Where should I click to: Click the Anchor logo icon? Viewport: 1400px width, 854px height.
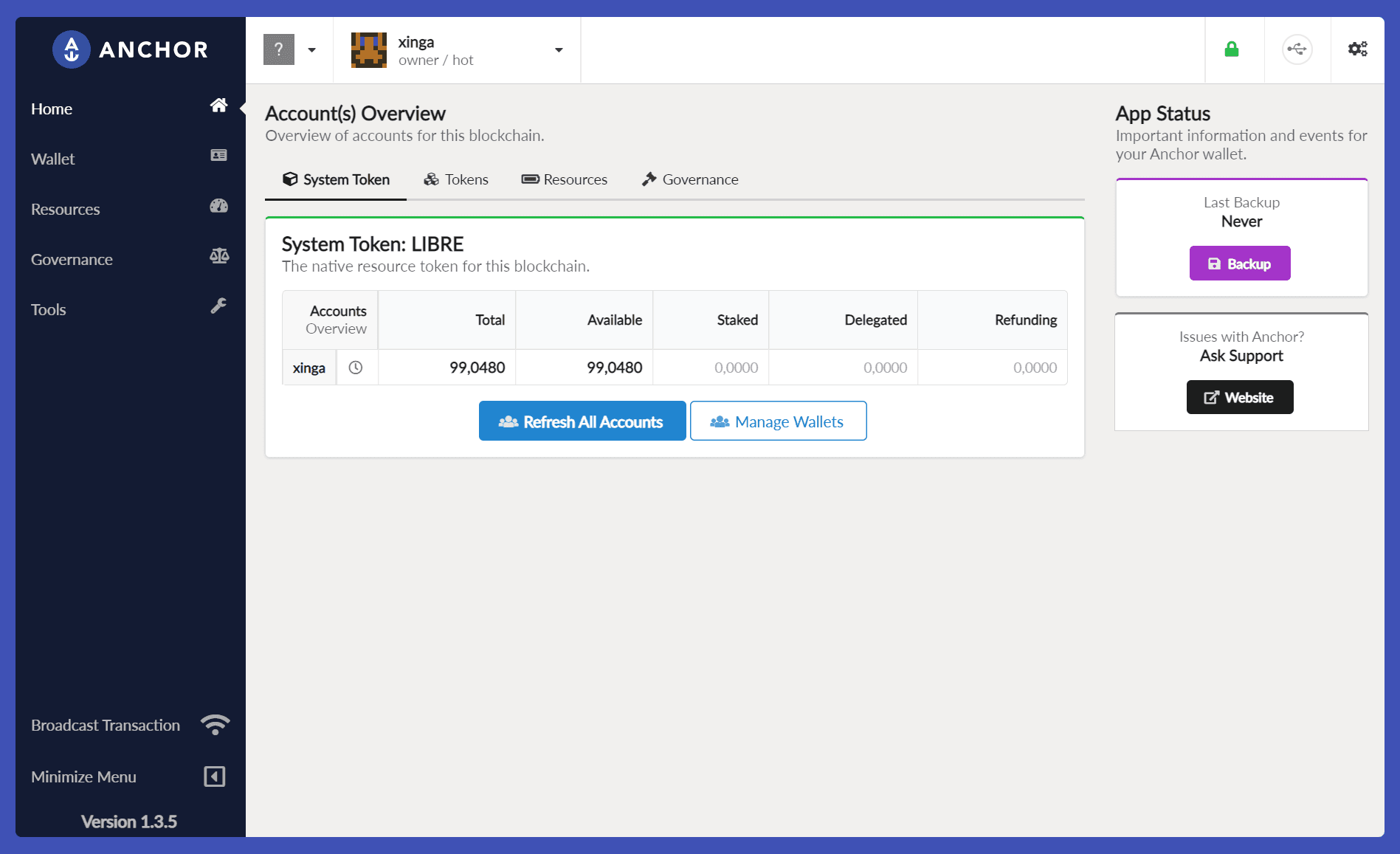click(71, 49)
